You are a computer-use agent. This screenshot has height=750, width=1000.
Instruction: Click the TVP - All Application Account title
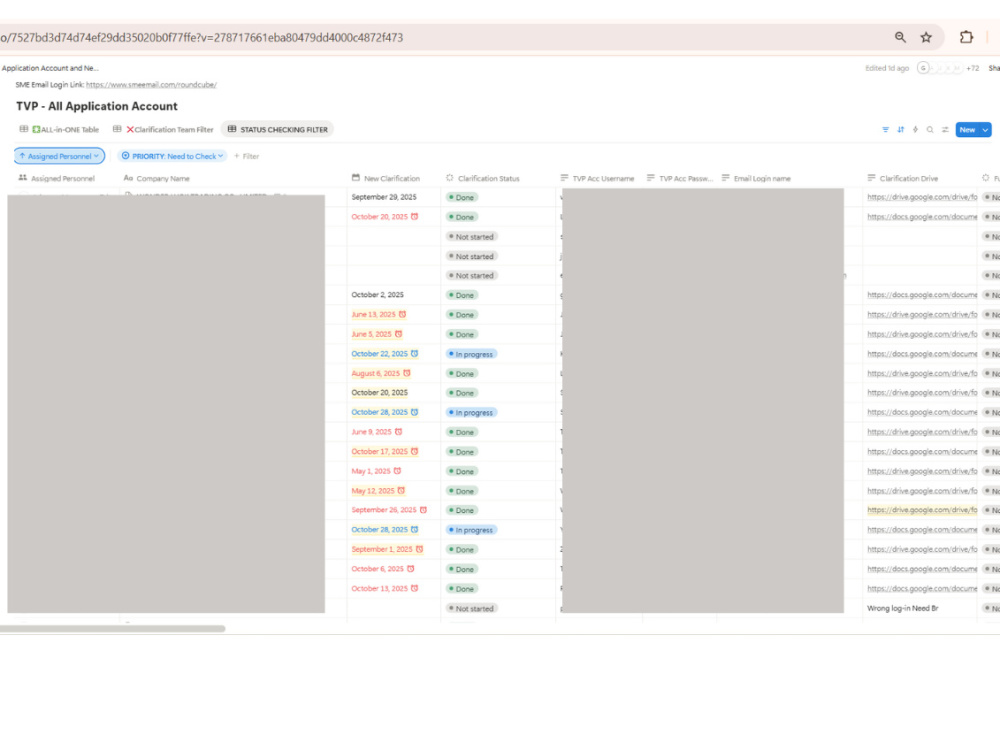[97, 107]
